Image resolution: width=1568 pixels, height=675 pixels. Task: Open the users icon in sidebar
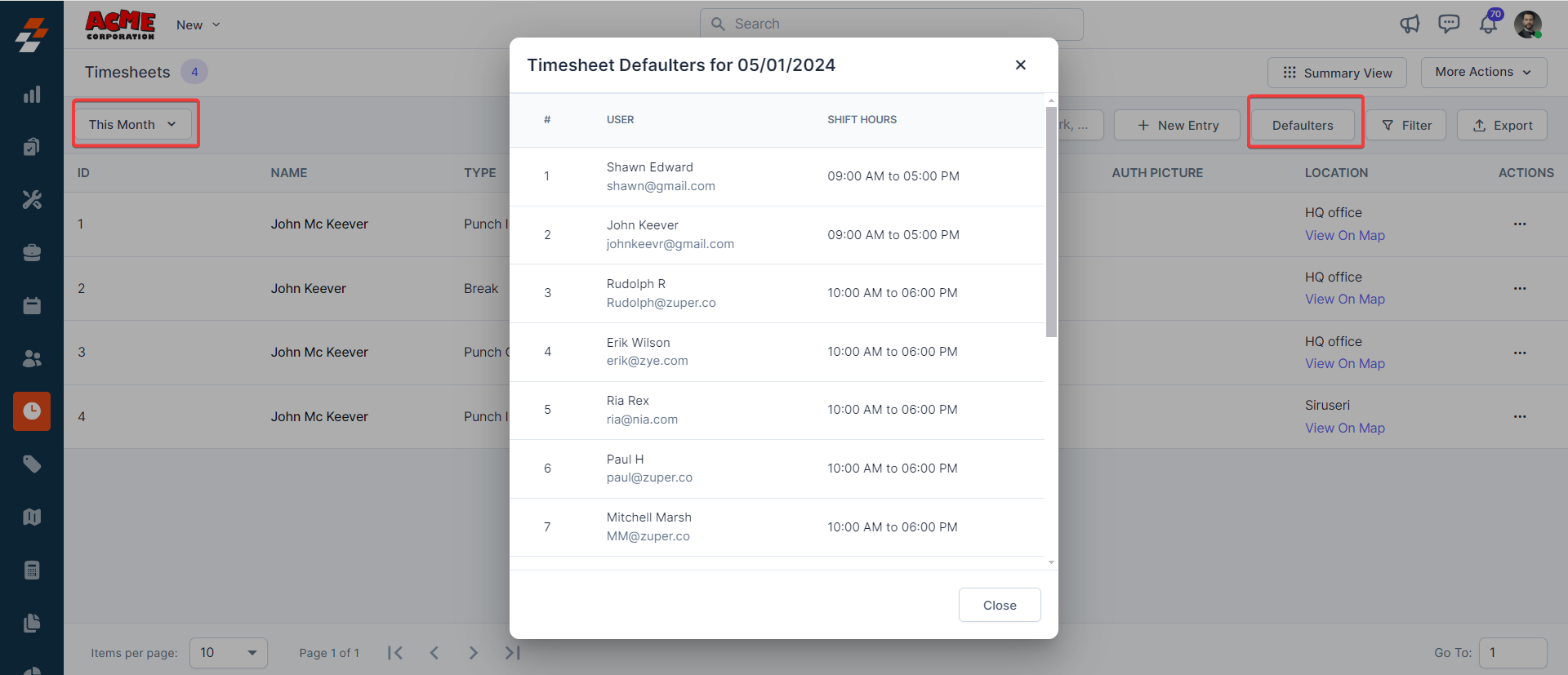tap(32, 358)
